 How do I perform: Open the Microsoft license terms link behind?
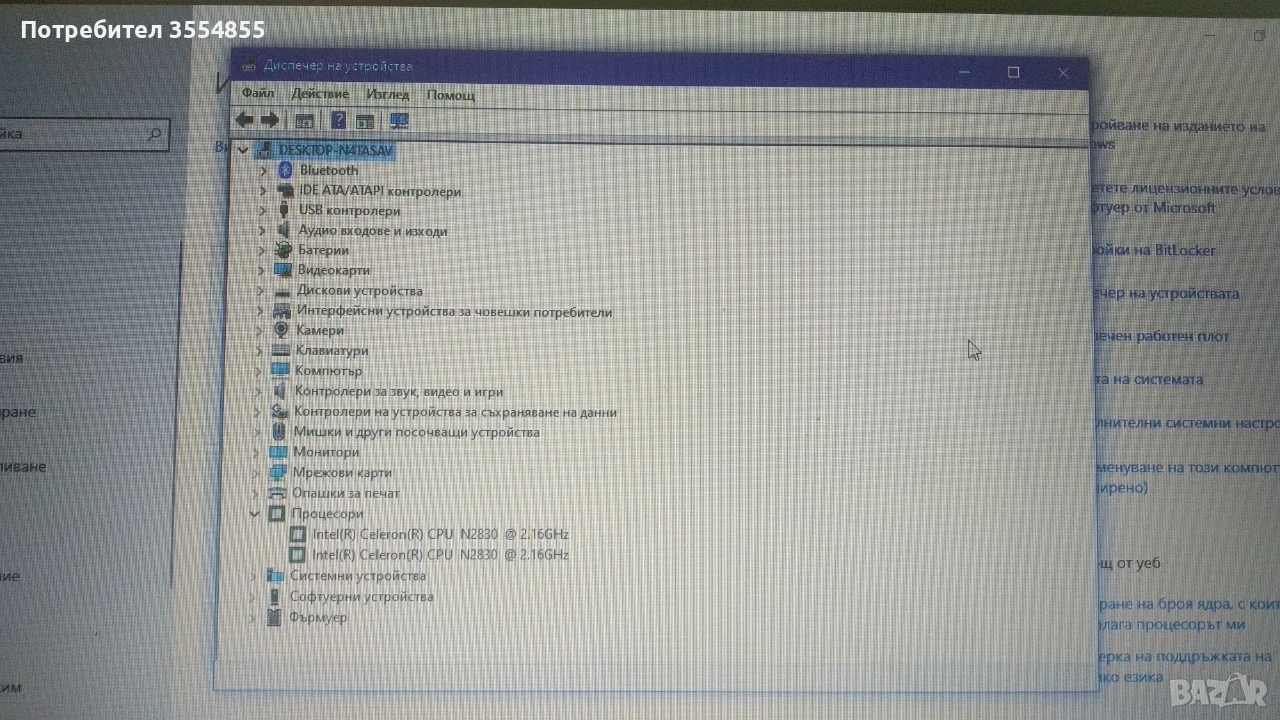point(1185,198)
